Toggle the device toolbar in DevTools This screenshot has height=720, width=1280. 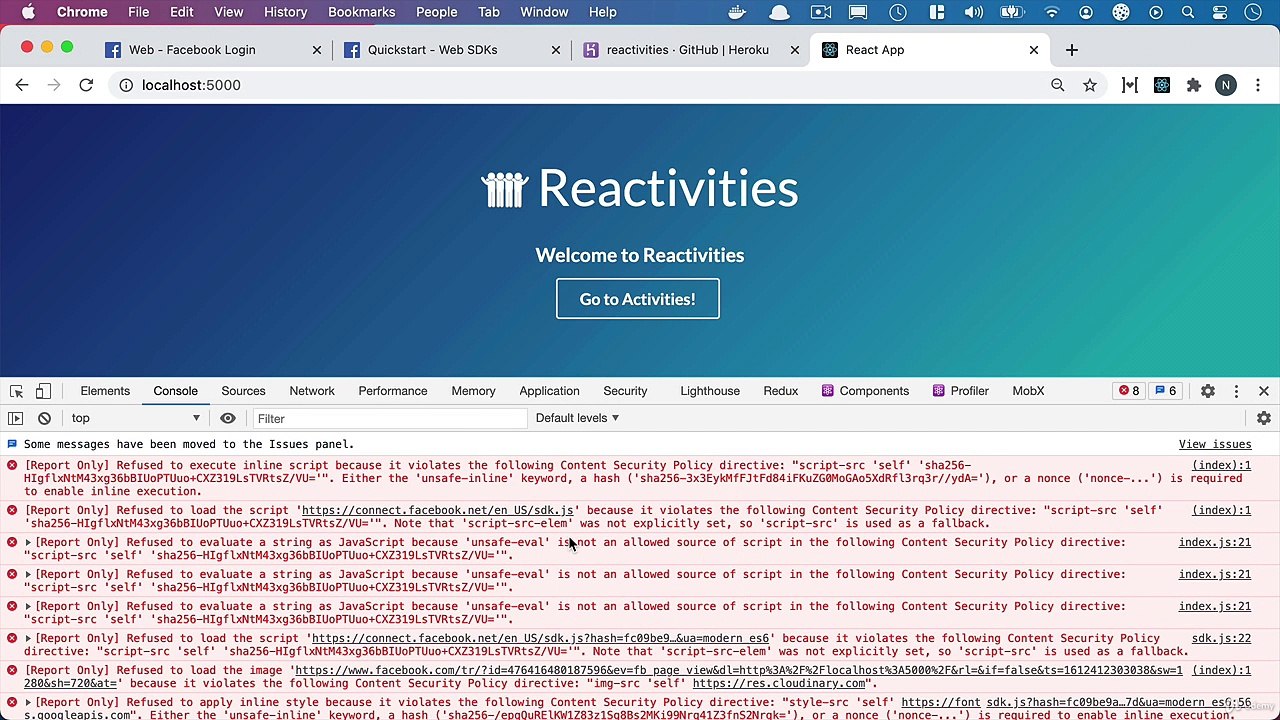tap(43, 391)
